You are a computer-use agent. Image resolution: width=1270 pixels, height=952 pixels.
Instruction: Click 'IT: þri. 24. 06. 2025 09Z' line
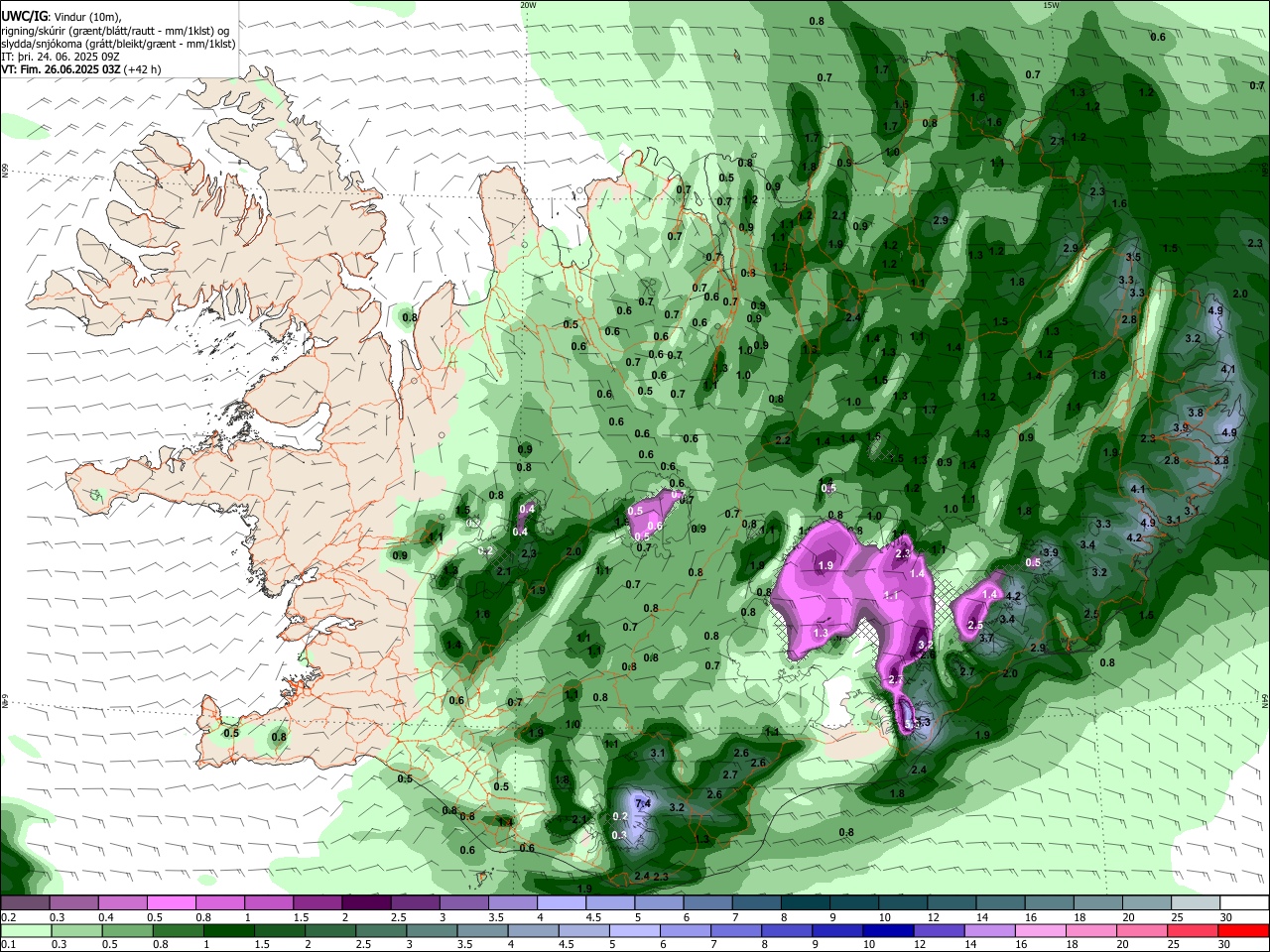(61, 57)
